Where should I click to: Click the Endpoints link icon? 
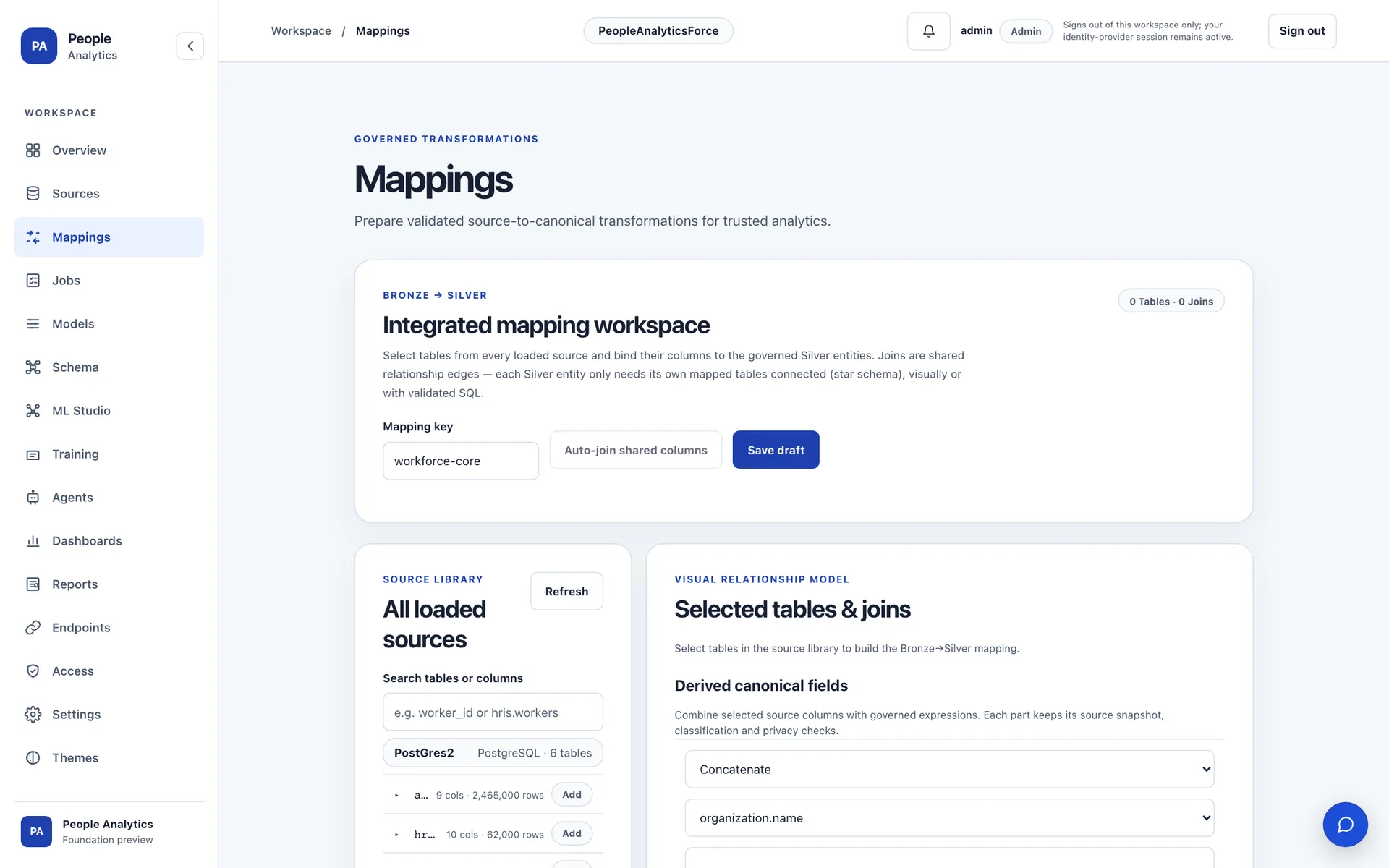(x=33, y=628)
